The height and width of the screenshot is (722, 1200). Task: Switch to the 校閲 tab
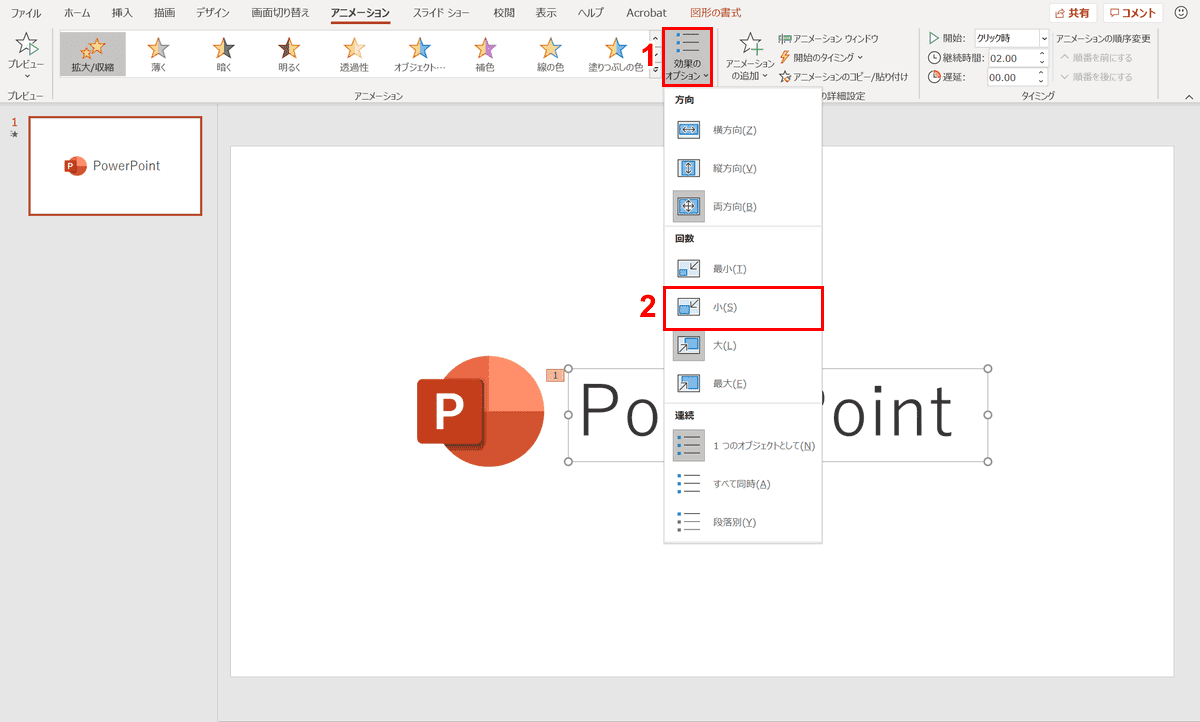[x=504, y=13]
